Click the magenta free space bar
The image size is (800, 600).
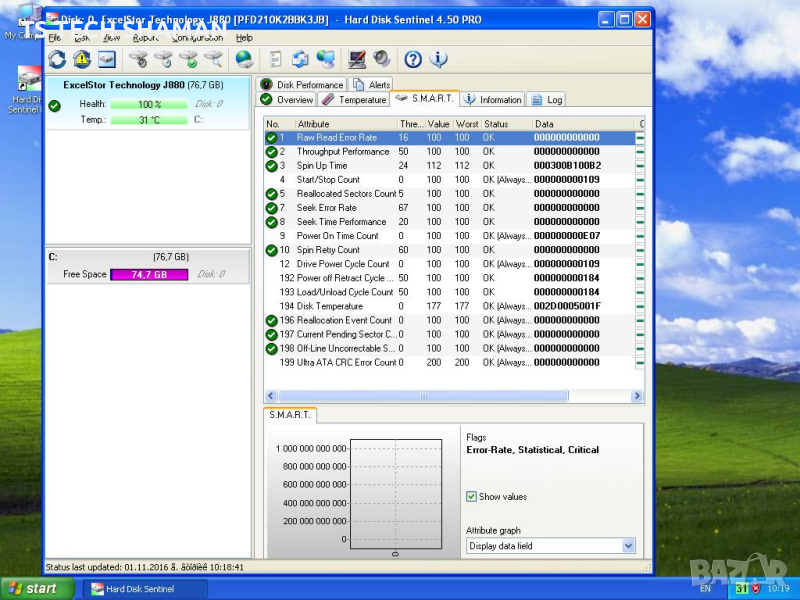[x=150, y=275]
